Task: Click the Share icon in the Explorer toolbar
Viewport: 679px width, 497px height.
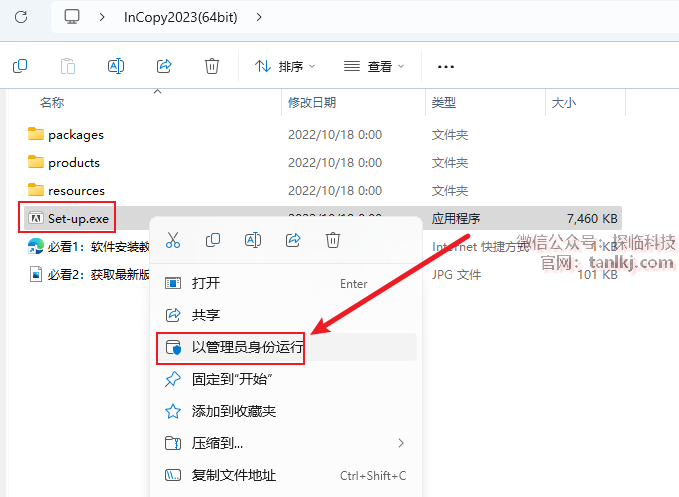Action: 164,66
